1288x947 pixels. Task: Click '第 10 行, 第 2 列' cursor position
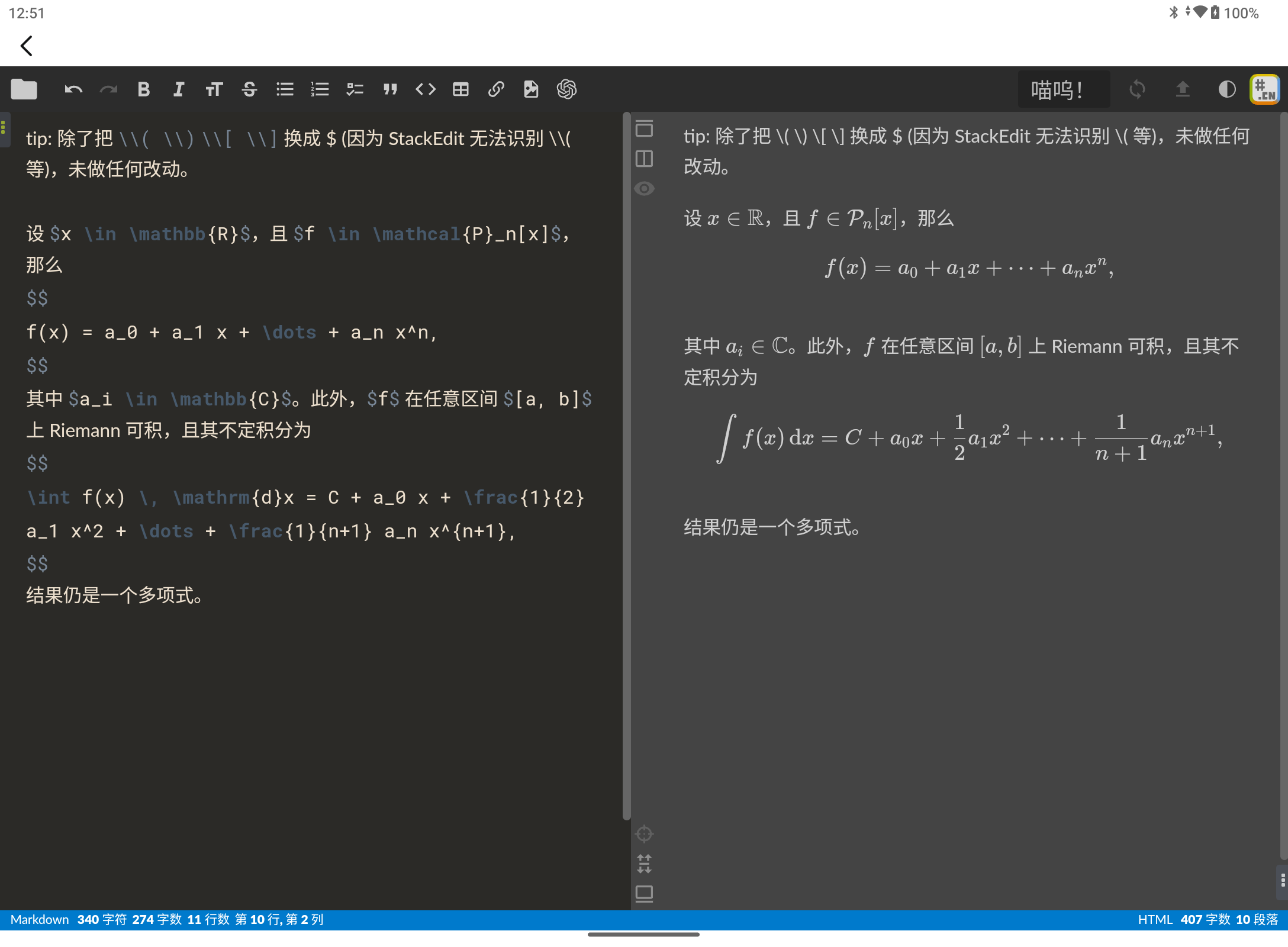279,919
